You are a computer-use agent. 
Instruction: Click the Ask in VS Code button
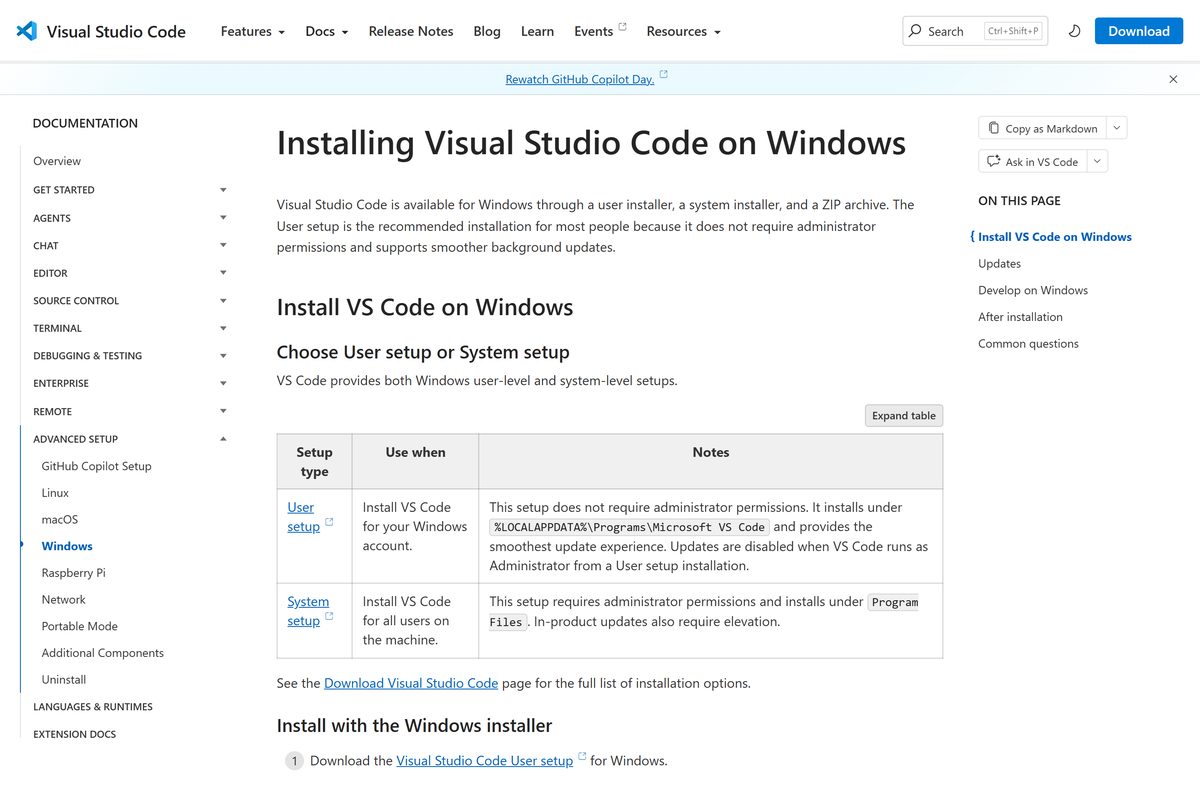[x=1033, y=161]
